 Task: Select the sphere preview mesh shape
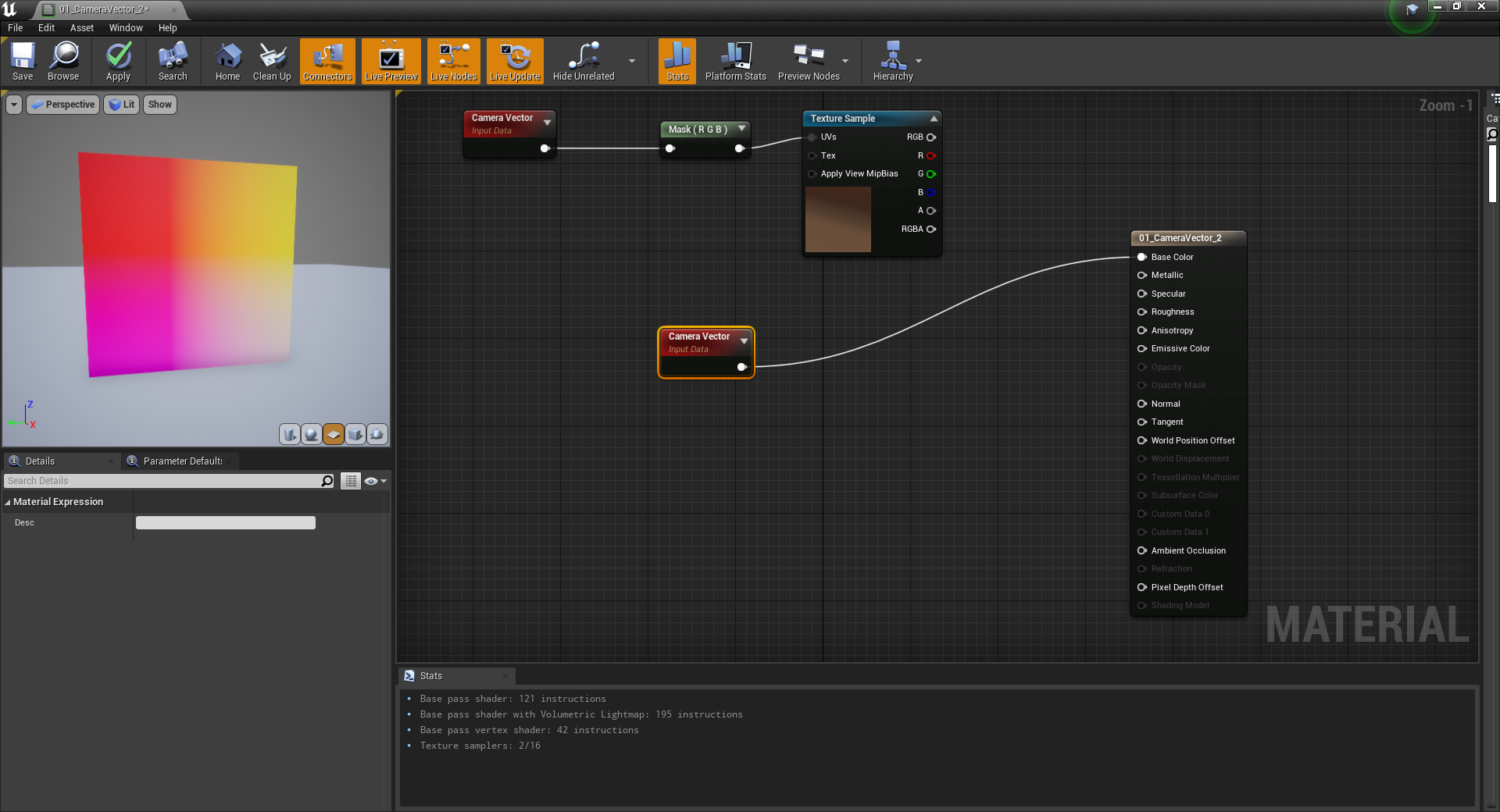[x=312, y=434]
